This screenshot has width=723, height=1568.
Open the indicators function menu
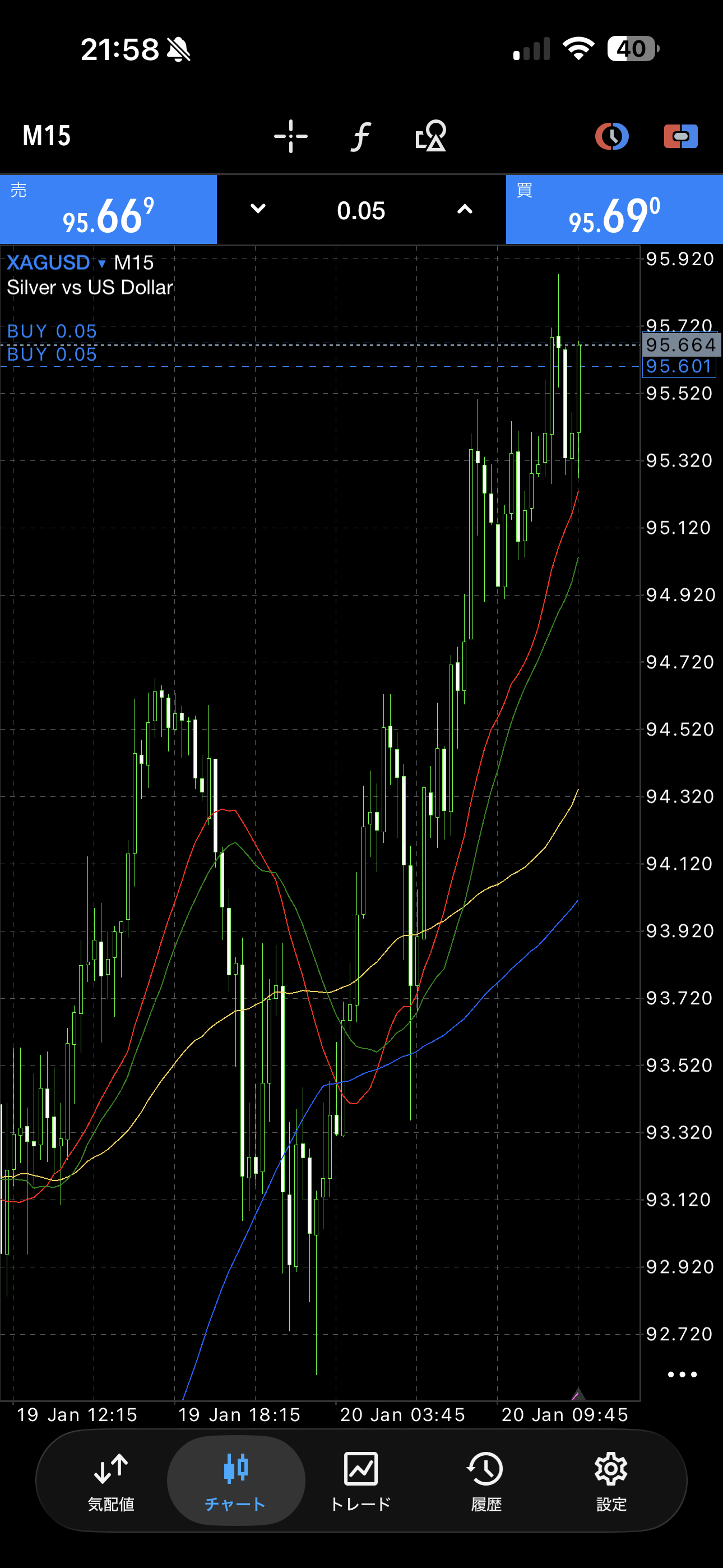(360, 136)
